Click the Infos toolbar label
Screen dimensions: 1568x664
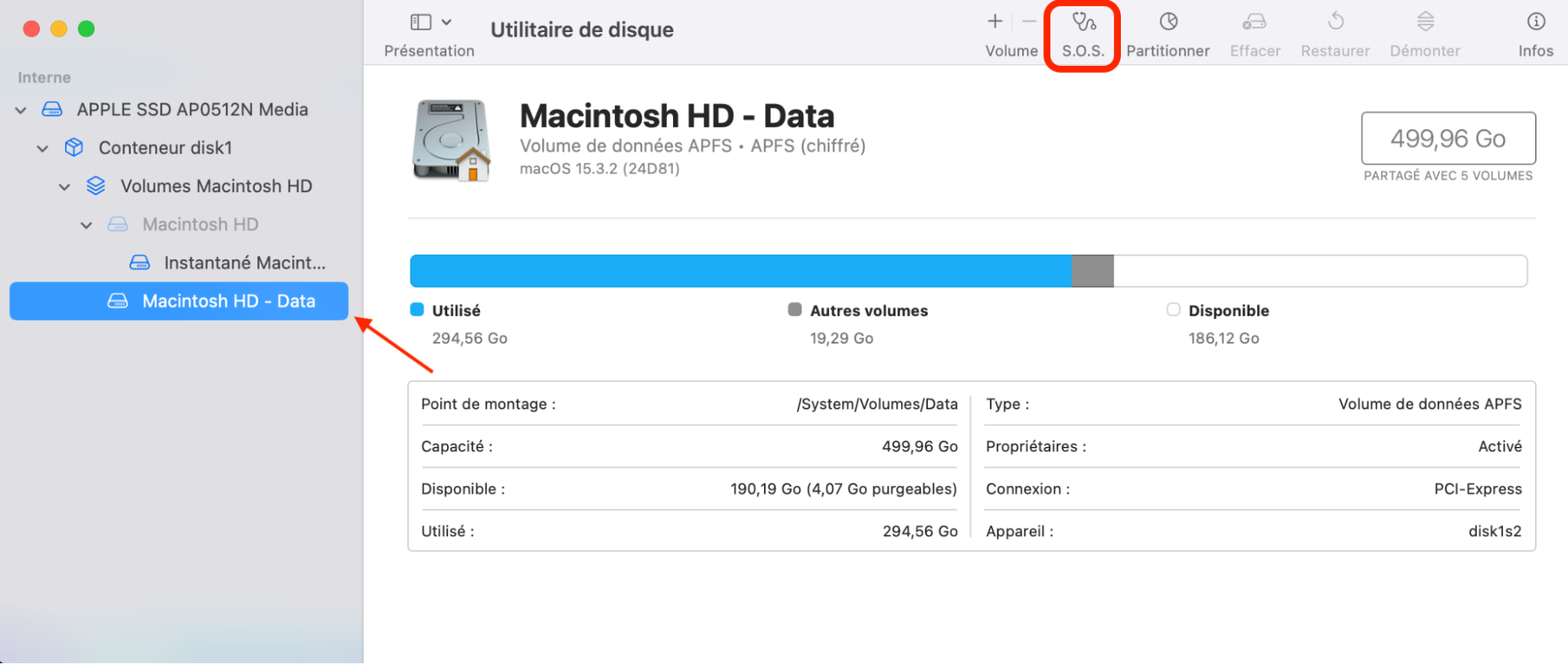pyautogui.click(x=1536, y=51)
